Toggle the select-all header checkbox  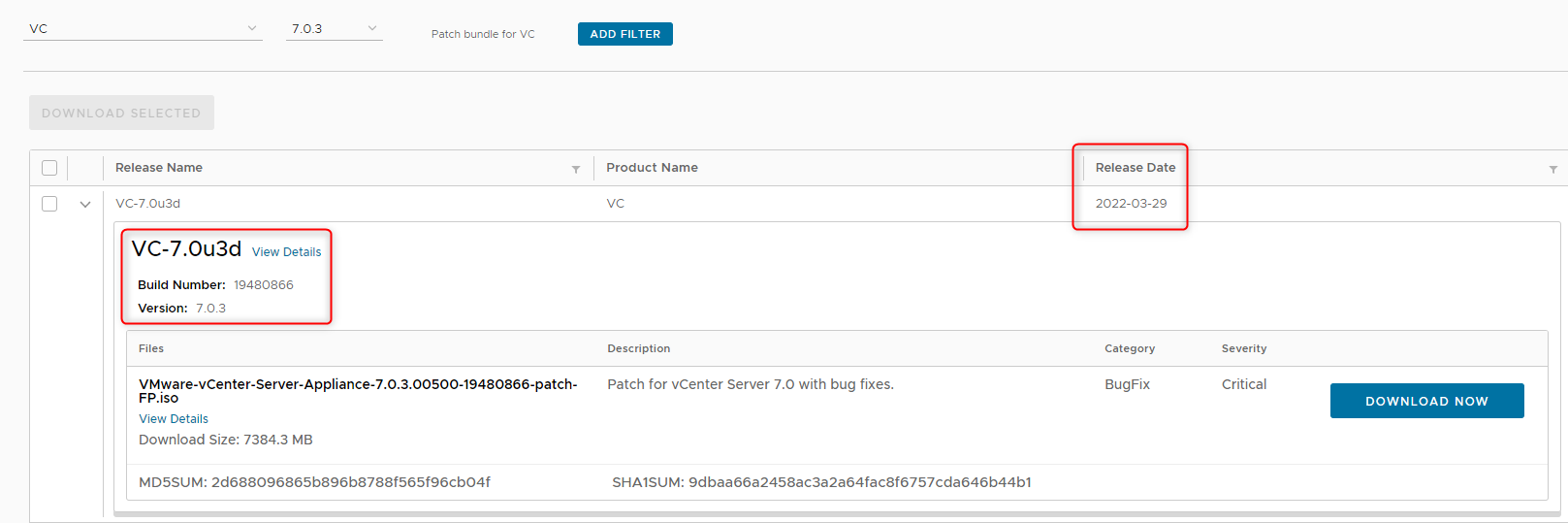(49, 168)
